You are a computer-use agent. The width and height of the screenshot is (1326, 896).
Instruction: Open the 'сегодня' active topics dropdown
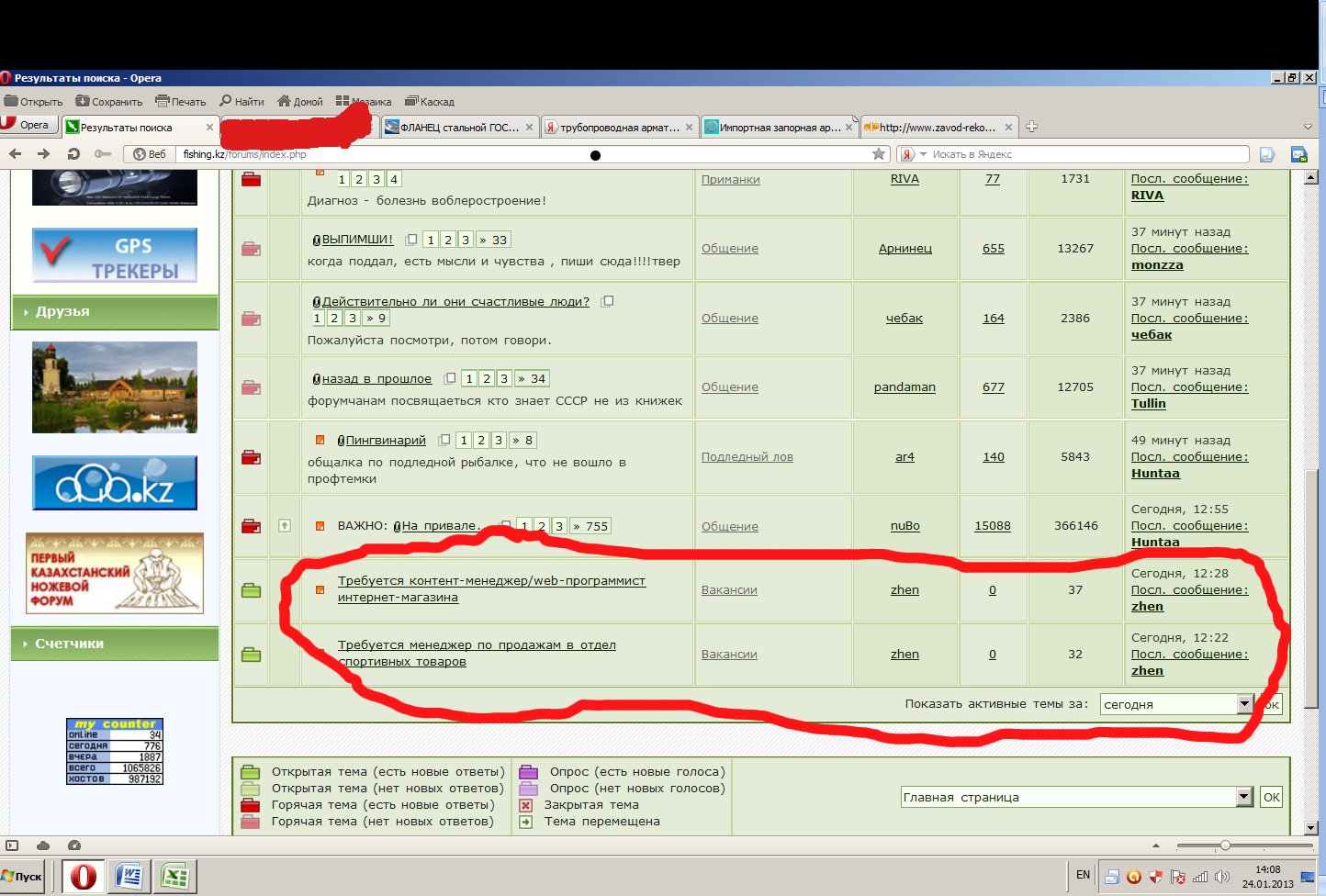[1244, 704]
